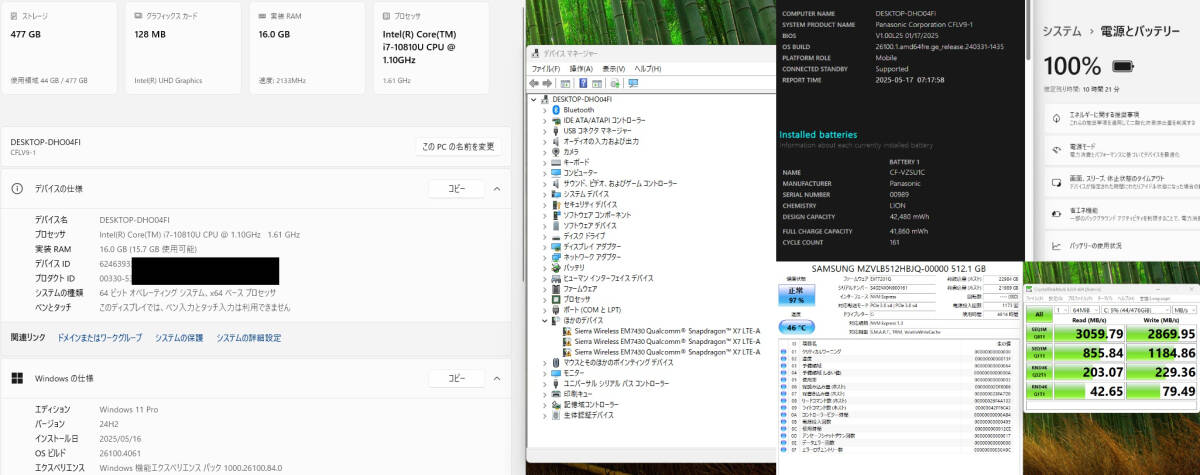Collapse ほかのデバイス node arrow

click(x=545, y=320)
